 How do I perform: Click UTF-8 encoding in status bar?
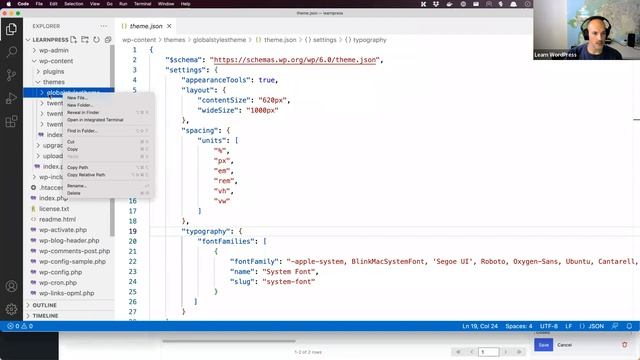[549, 326]
